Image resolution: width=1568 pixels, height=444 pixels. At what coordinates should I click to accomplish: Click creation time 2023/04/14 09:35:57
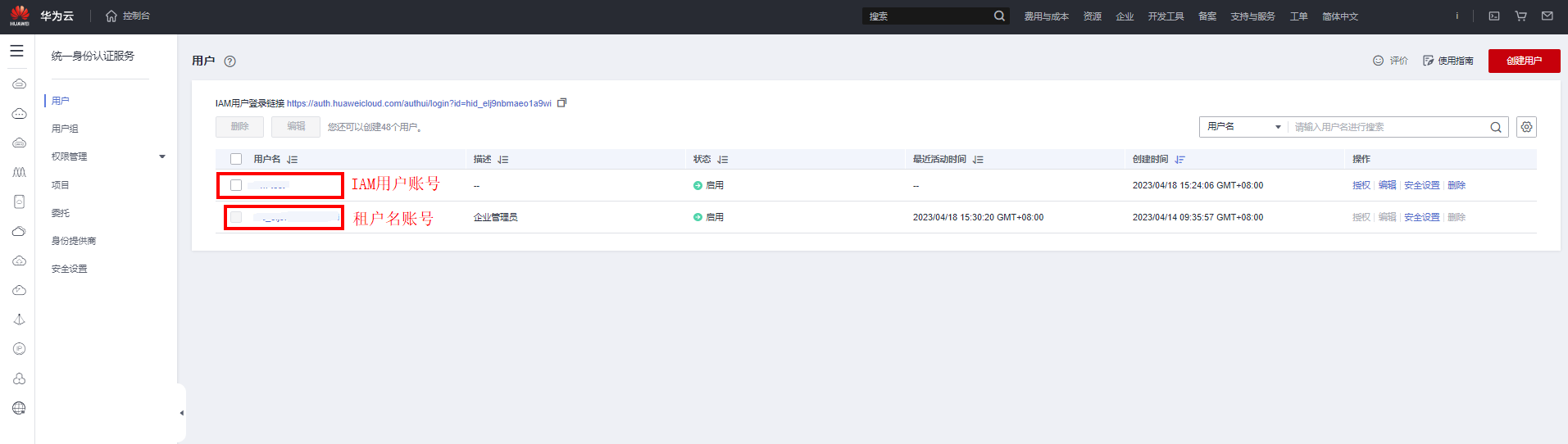pyautogui.click(x=1198, y=217)
